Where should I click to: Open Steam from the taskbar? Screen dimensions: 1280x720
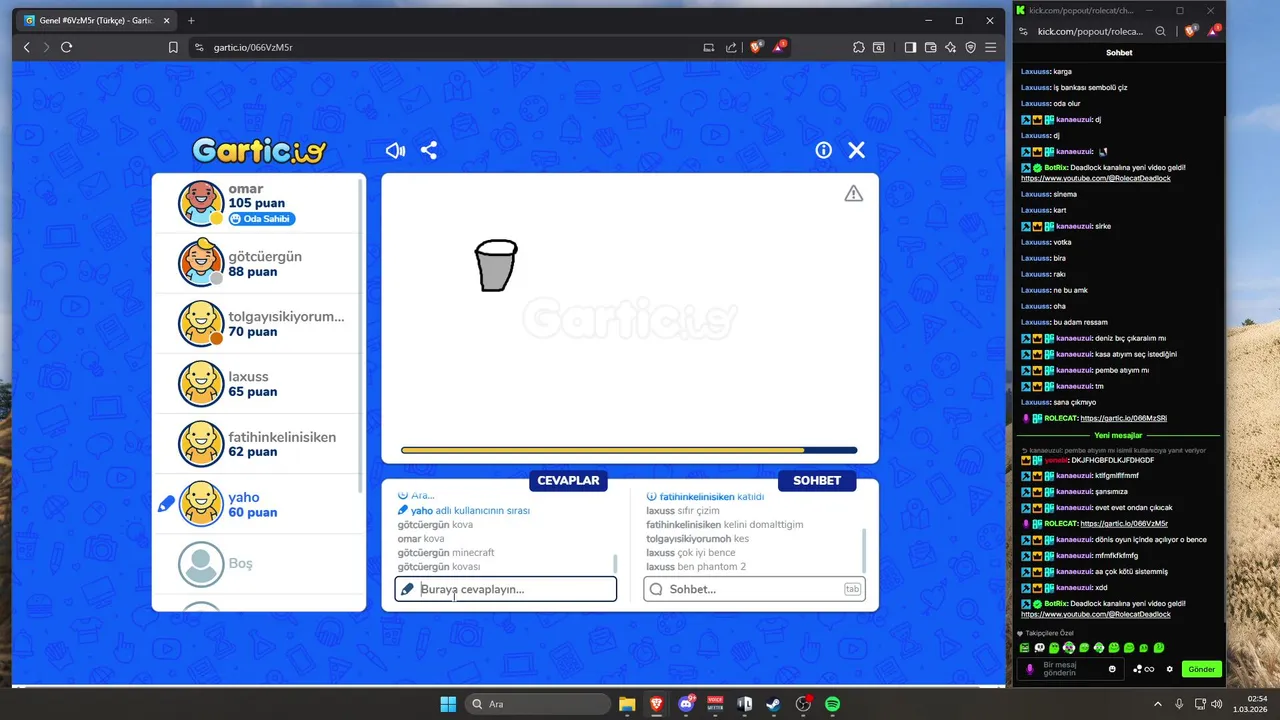[774, 704]
